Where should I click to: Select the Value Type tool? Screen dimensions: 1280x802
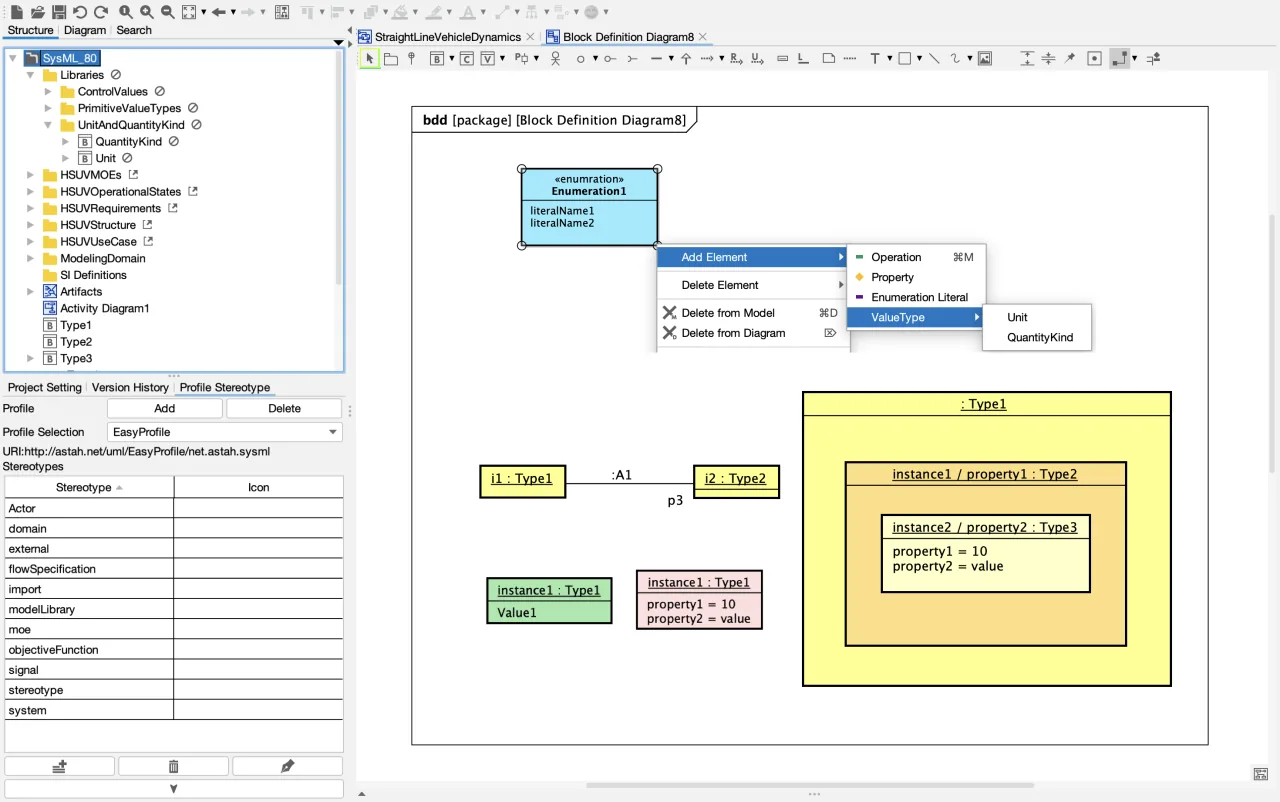[488, 59]
